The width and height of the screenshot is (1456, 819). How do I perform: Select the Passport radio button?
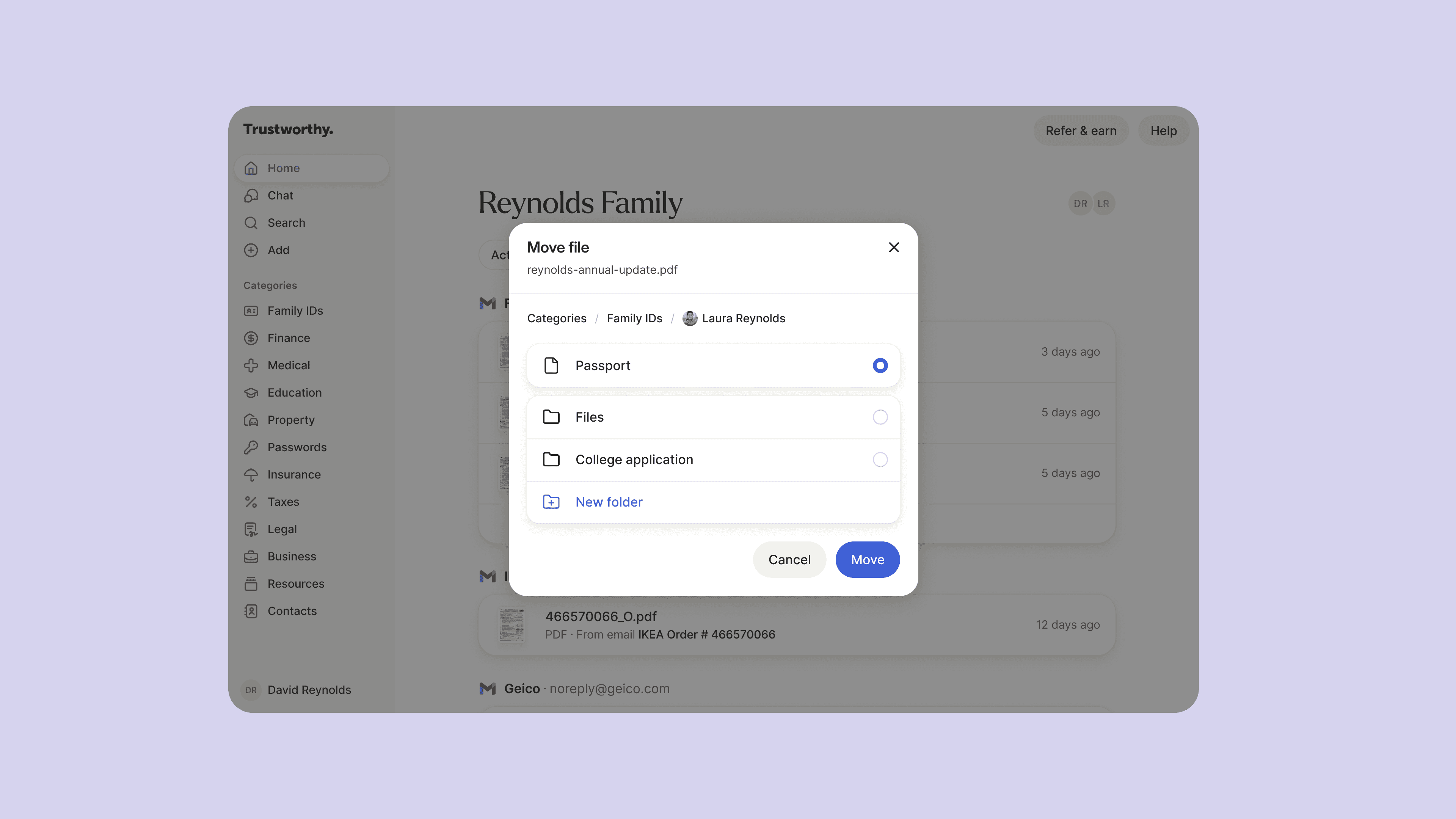(x=880, y=366)
